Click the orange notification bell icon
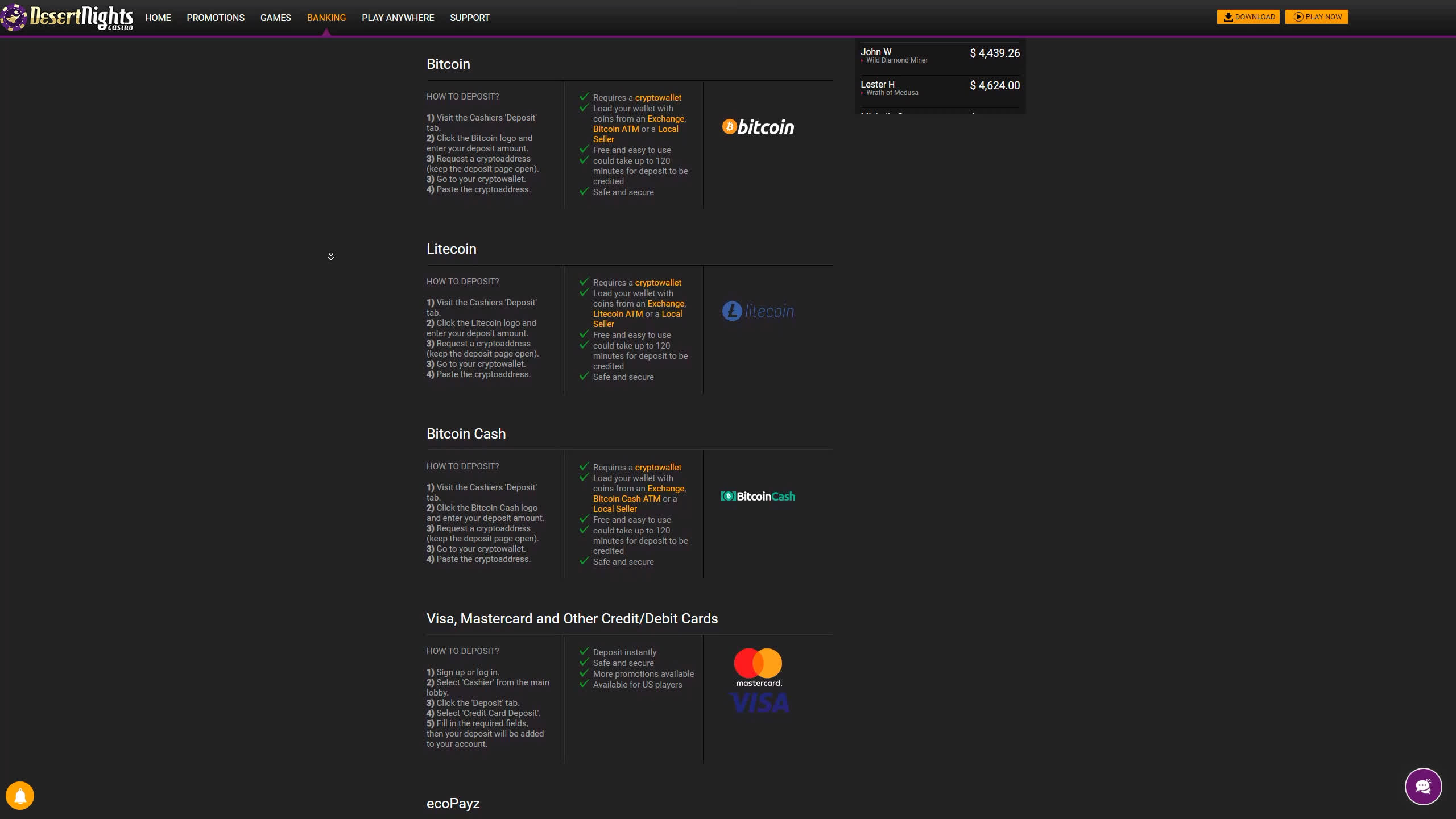This screenshot has height=819, width=1456. pyautogui.click(x=20, y=795)
